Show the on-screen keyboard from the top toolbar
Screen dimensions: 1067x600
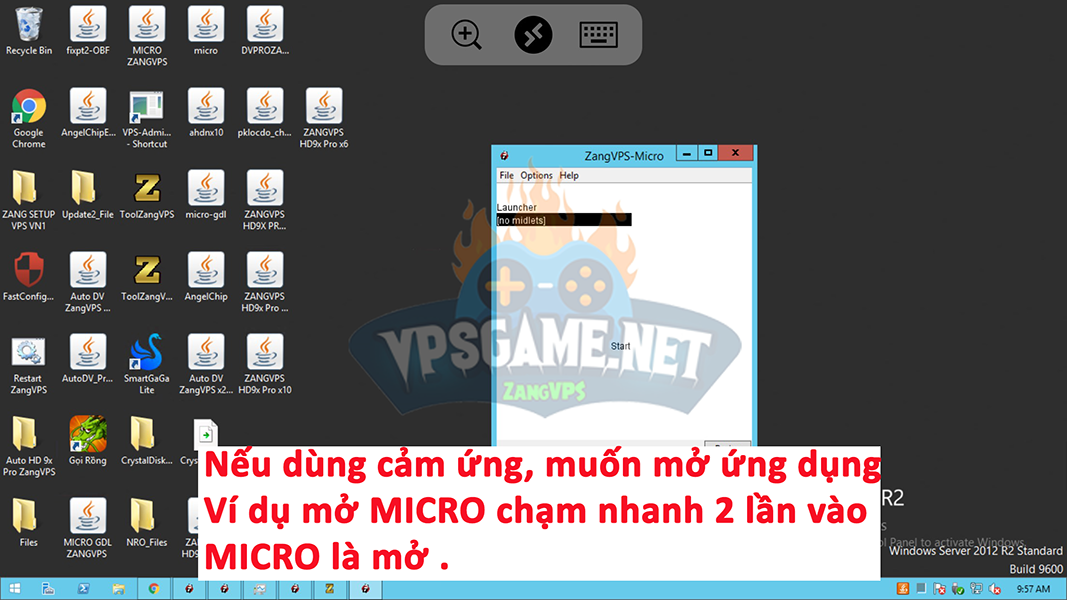point(599,35)
